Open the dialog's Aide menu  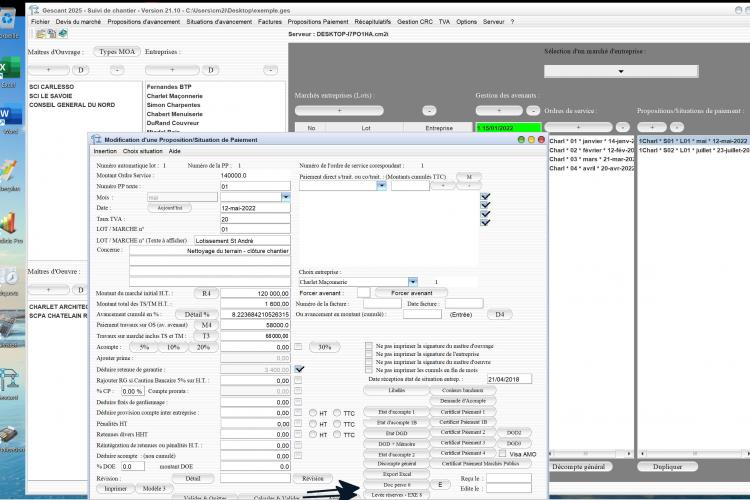pos(175,151)
